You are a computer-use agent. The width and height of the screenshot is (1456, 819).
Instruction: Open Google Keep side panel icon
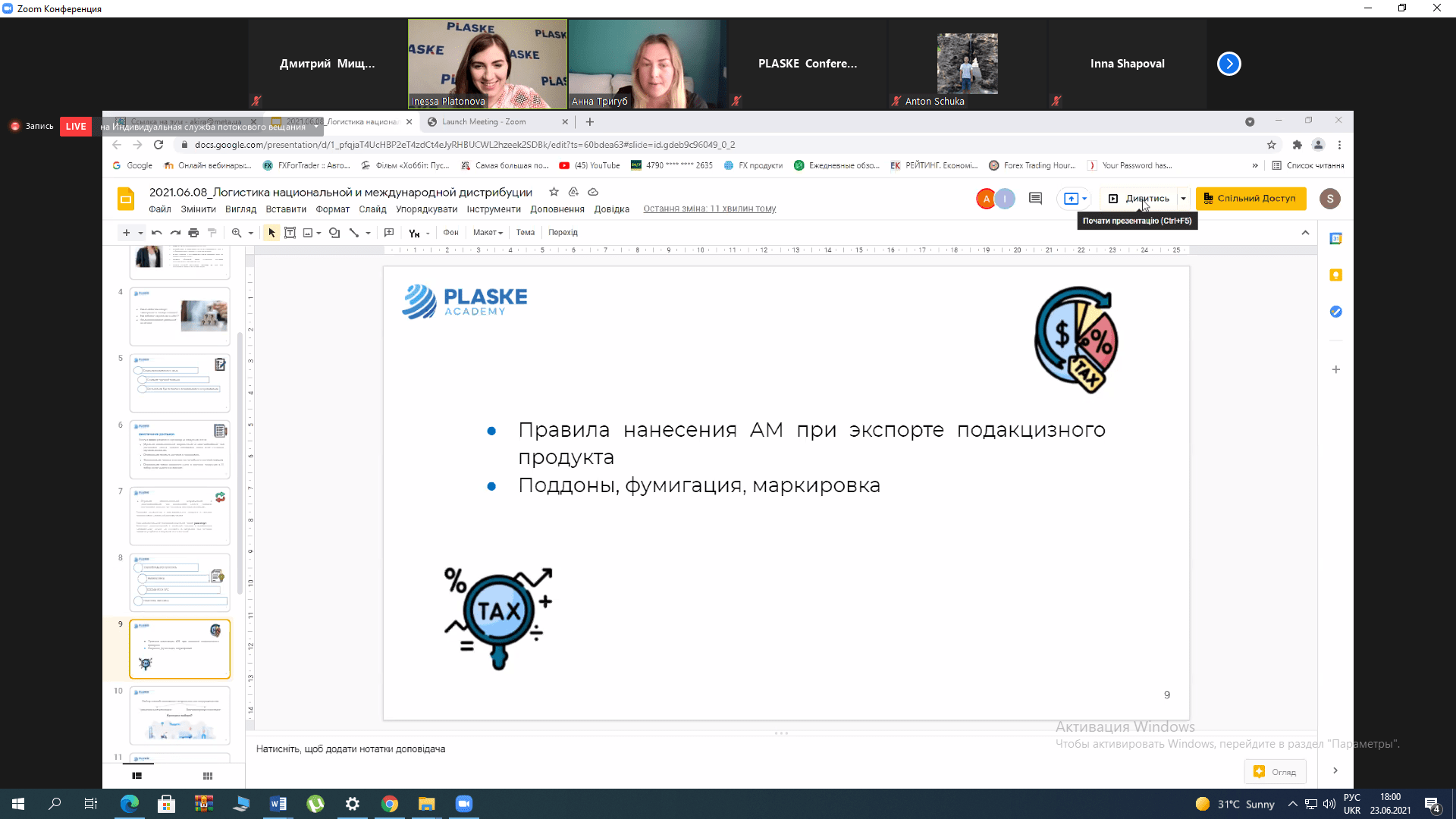pos(1335,275)
